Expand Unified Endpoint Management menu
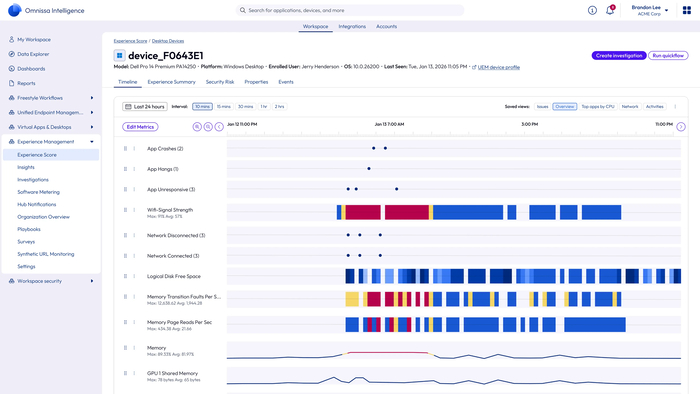The height and width of the screenshot is (394, 700). click(x=92, y=112)
